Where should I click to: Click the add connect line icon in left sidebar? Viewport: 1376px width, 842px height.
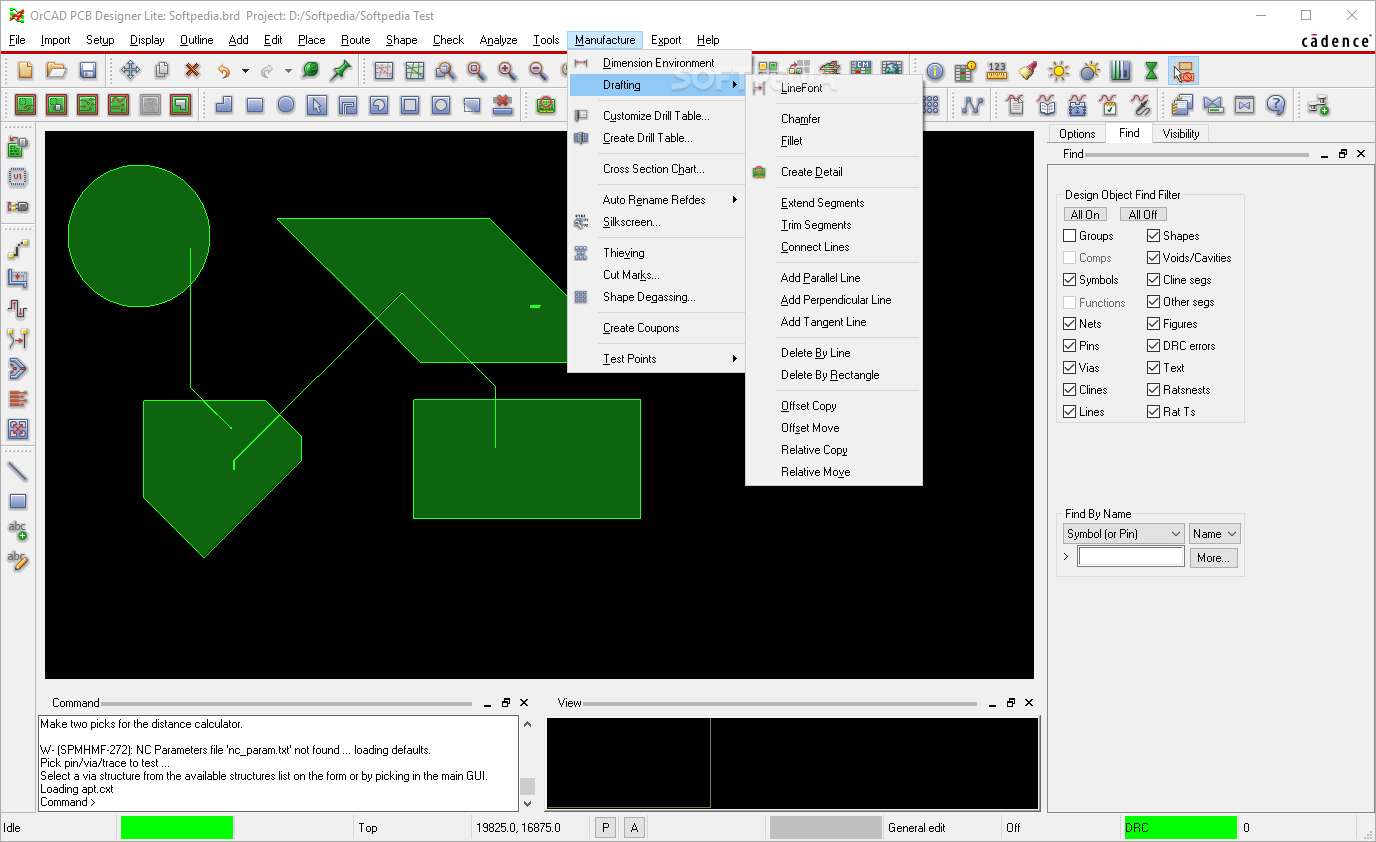(x=17, y=248)
